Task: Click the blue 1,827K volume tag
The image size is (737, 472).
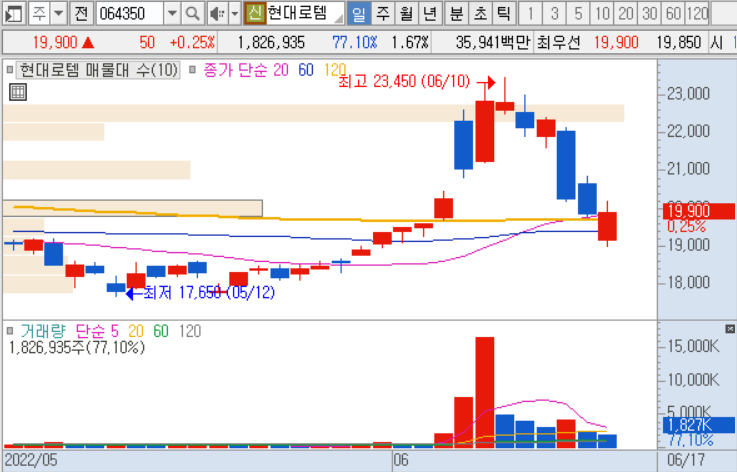Action: pyautogui.click(x=698, y=425)
